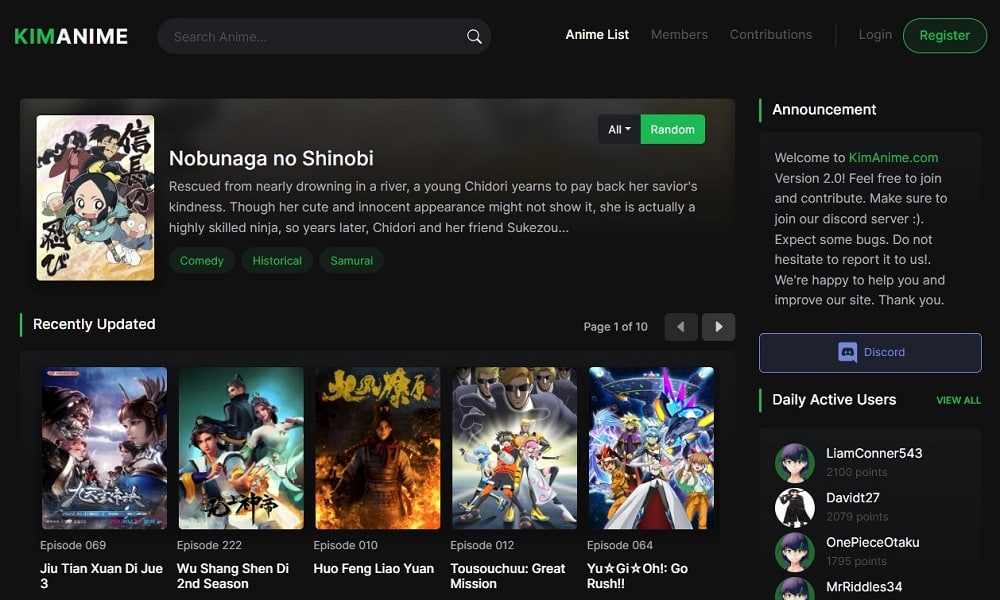1000x600 pixels.
Task: Click the search magnifier icon
Action: point(474,36)
